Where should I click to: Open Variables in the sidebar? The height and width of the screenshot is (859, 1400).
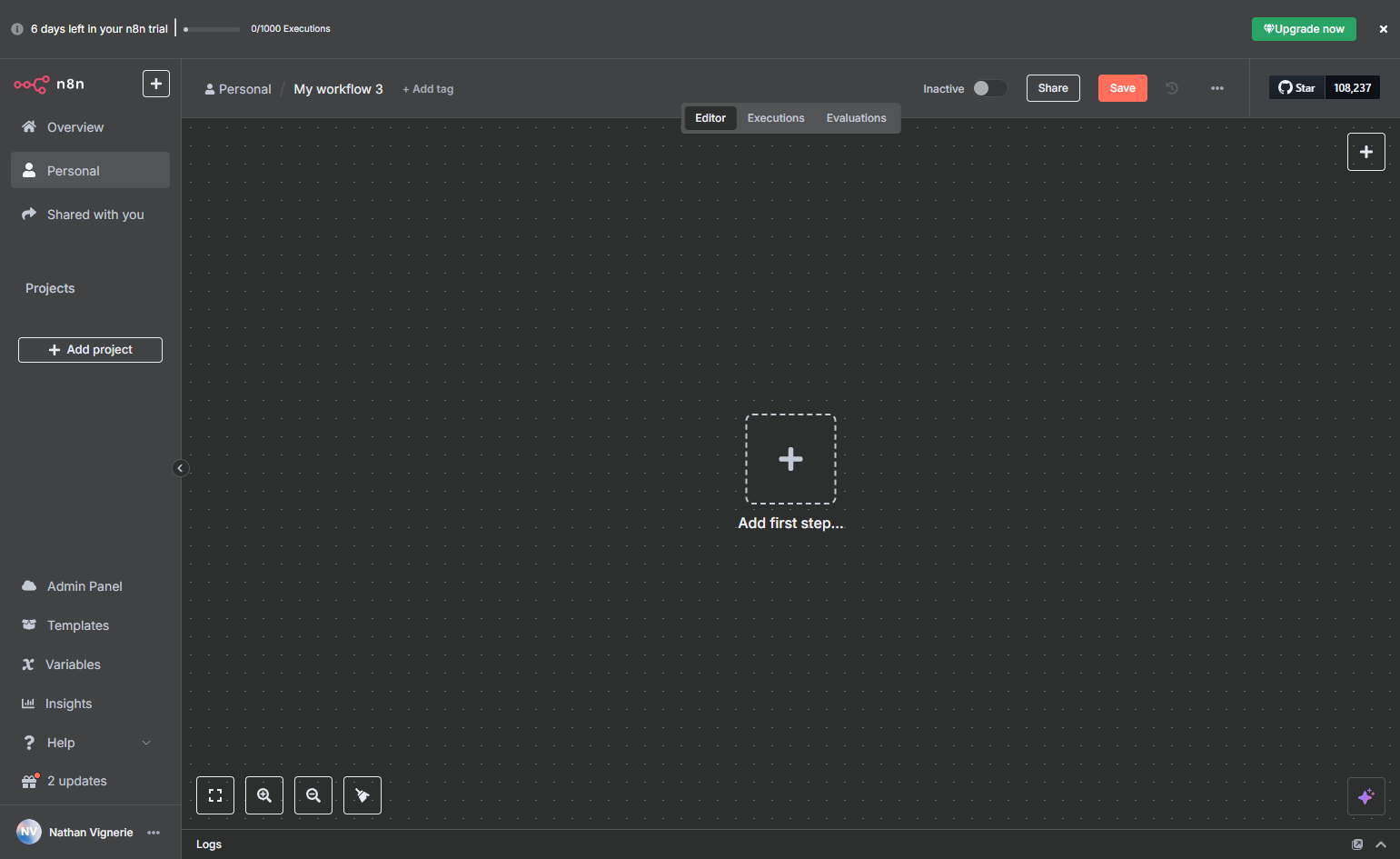(90, 664)
